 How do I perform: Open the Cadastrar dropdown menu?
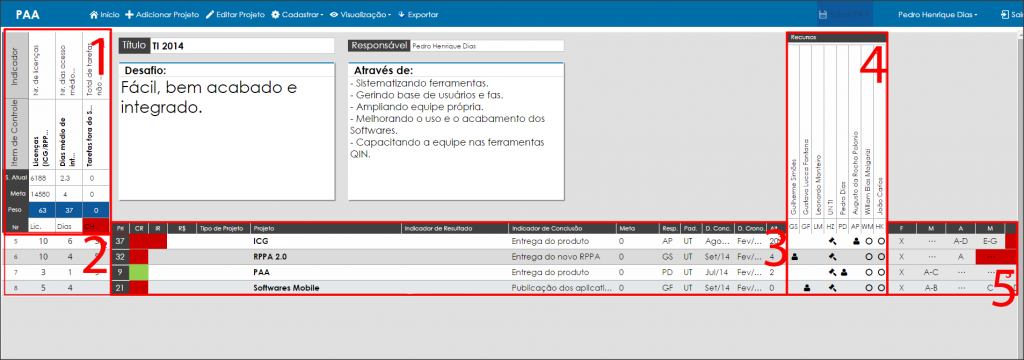tap(298, 14)
